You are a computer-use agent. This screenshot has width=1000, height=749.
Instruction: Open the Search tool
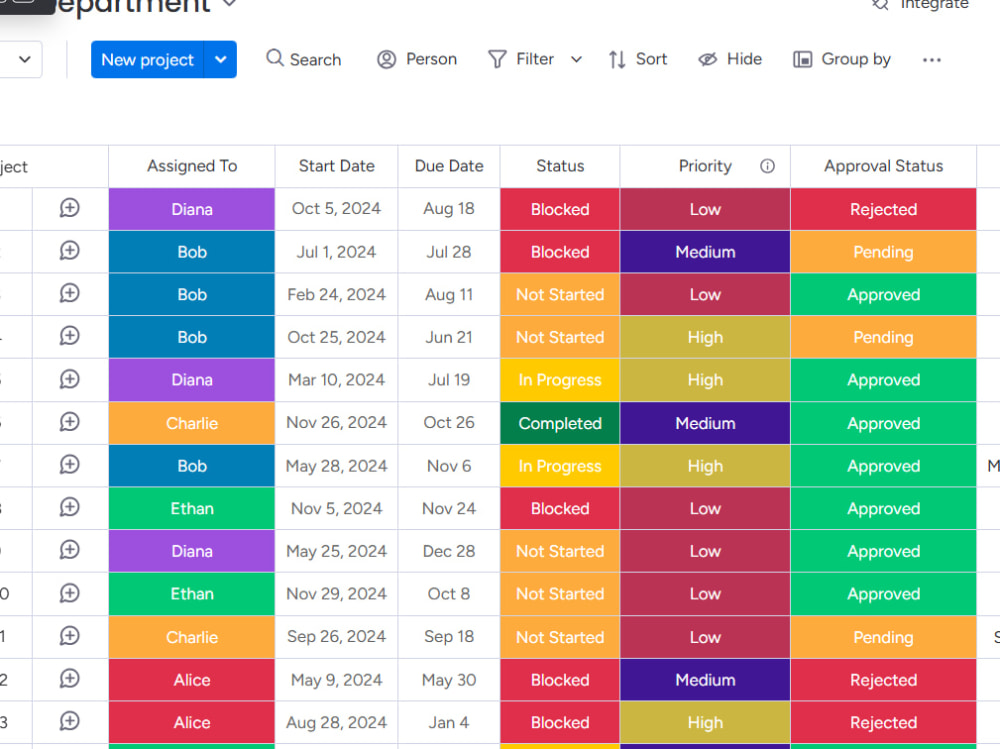click(304, 59)
